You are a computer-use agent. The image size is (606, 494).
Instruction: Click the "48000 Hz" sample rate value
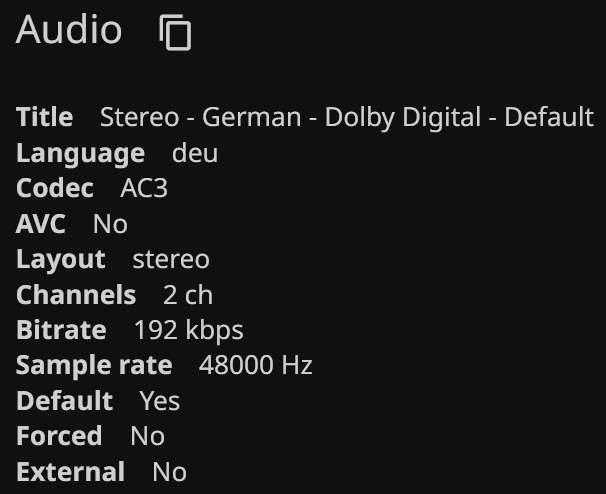coord(256,366)
